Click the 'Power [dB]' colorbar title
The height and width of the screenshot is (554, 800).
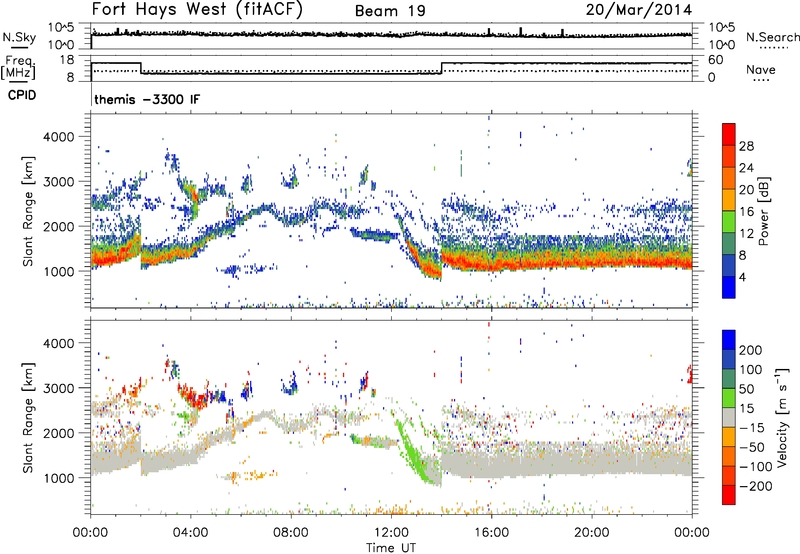pos(764,211)
